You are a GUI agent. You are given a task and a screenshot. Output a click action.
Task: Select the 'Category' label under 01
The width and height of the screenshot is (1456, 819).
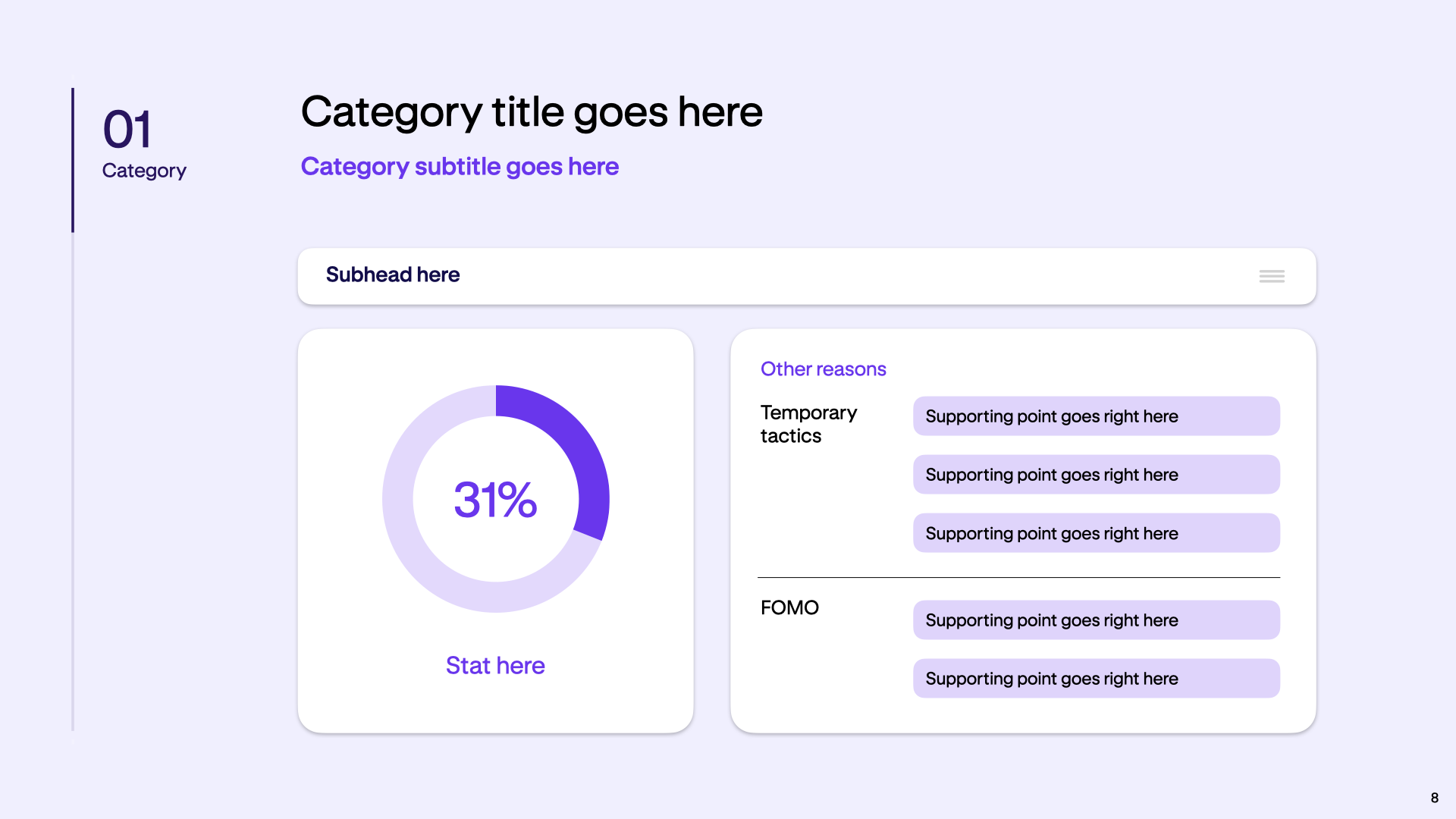(x=144, y=171)
